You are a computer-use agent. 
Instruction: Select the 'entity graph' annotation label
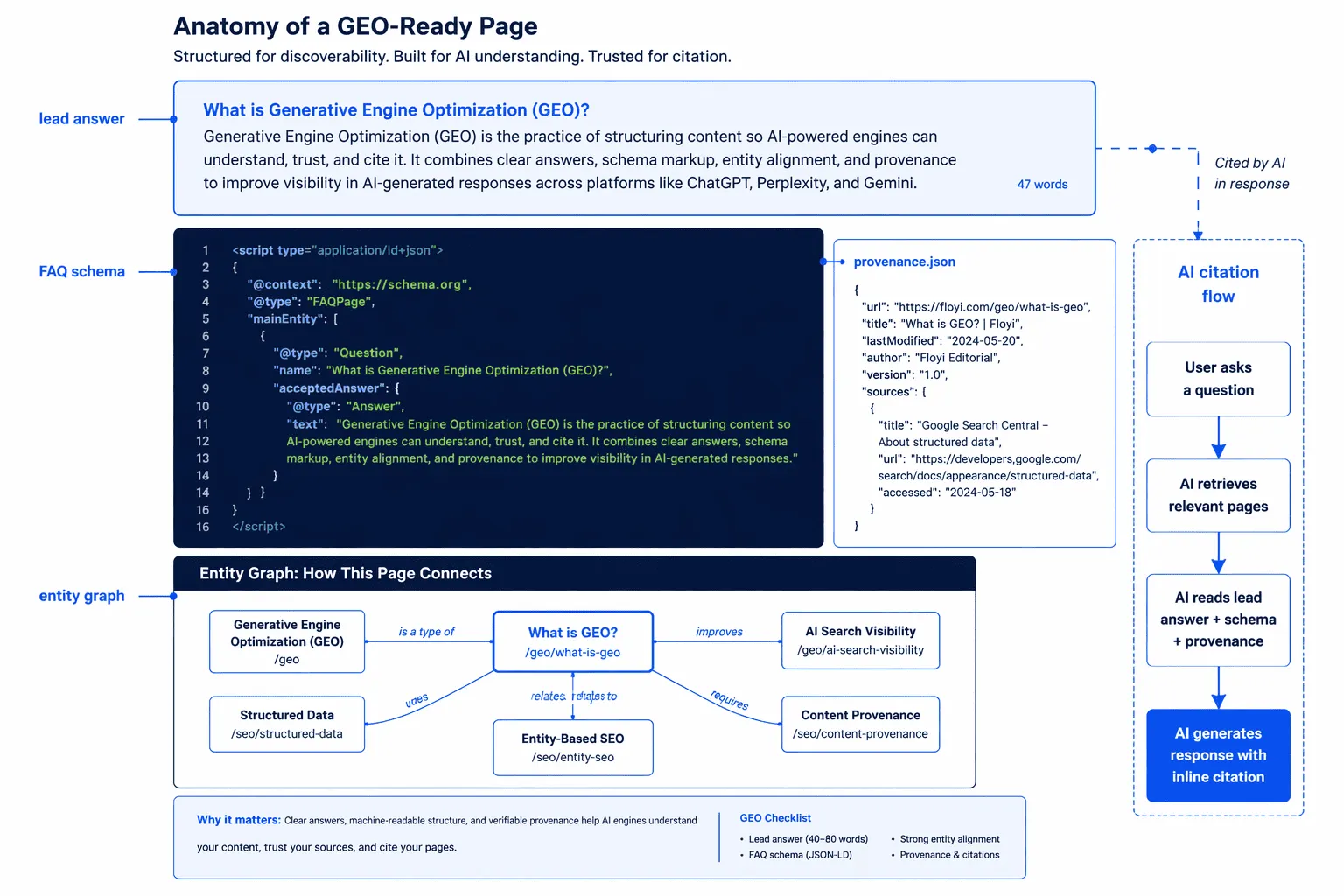click(x=81, y=596)
